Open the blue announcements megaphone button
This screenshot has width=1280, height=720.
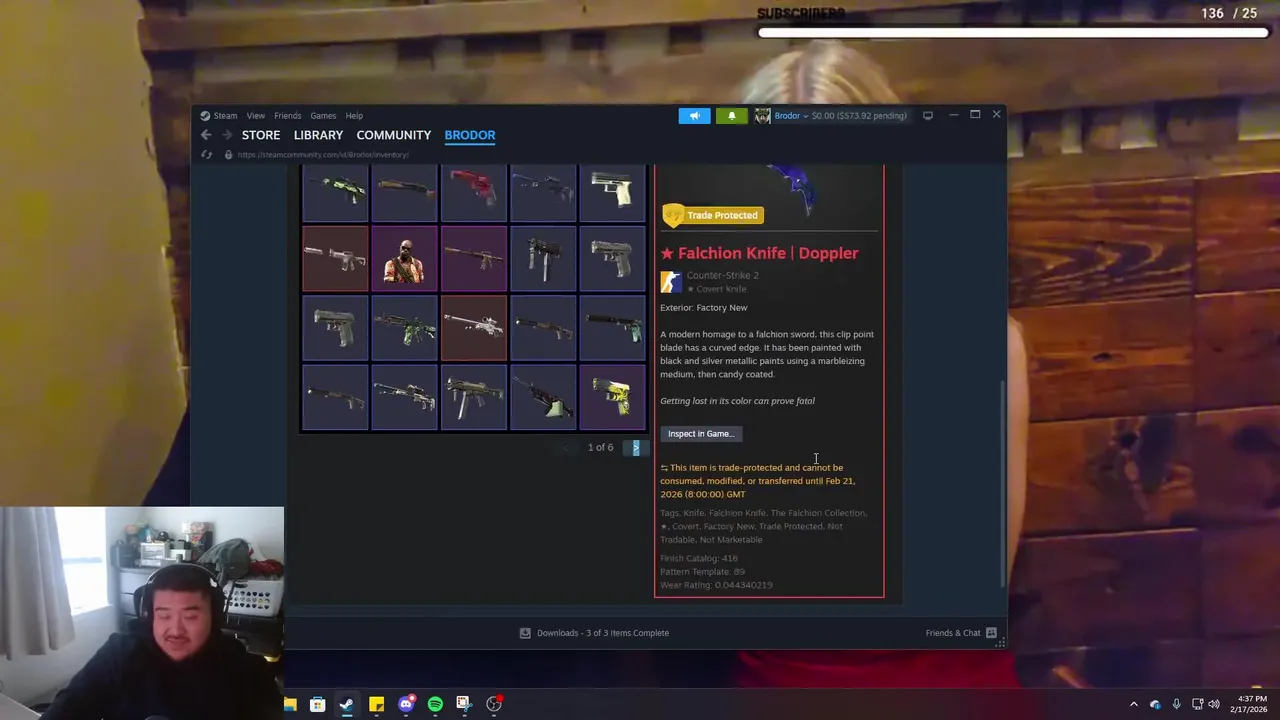[x=694, y=115]
